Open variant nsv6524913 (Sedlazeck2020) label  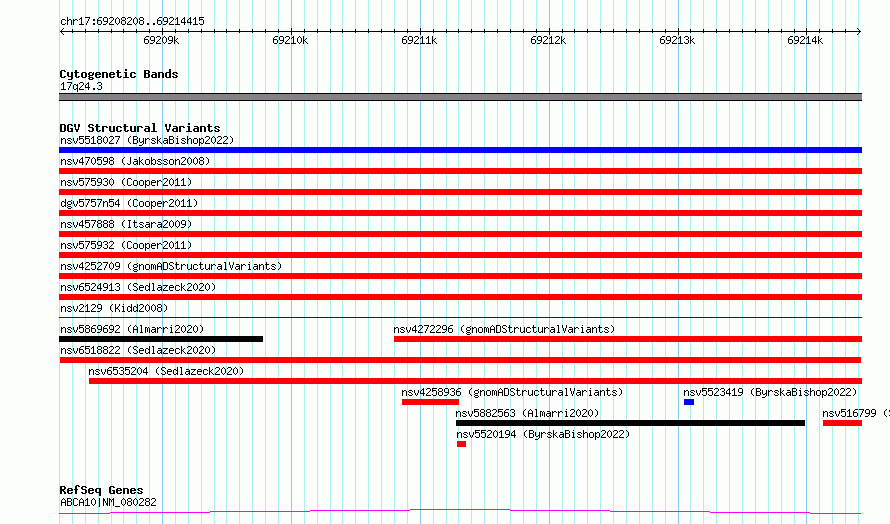coord(138,287)
